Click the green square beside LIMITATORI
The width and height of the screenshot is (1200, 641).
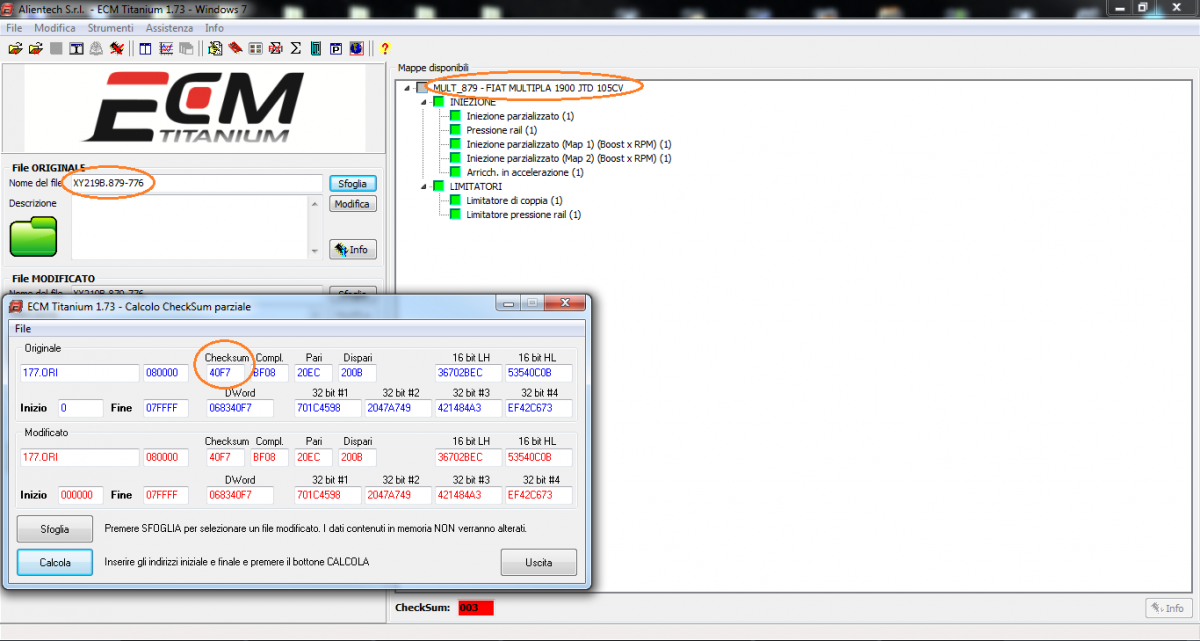[438, 186]
